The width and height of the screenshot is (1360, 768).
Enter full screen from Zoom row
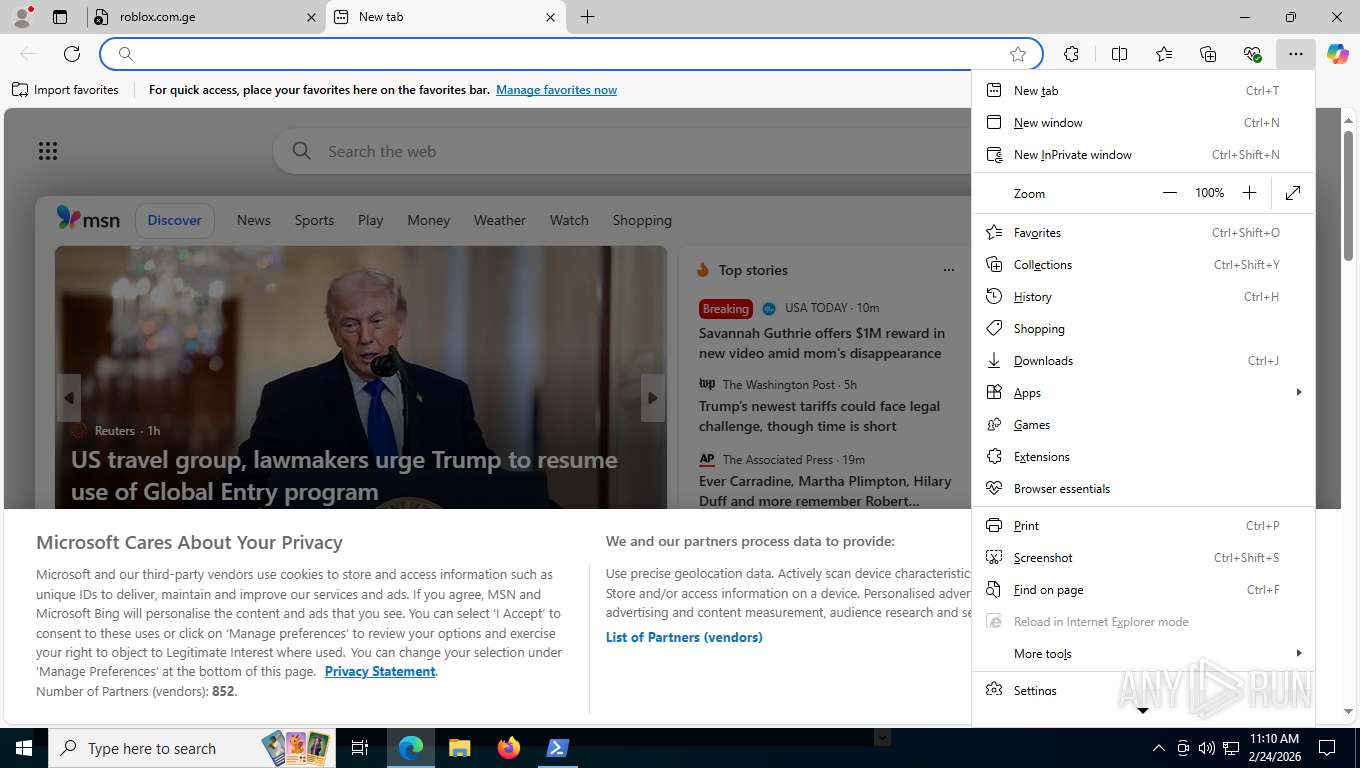(x=1293, y=193)
